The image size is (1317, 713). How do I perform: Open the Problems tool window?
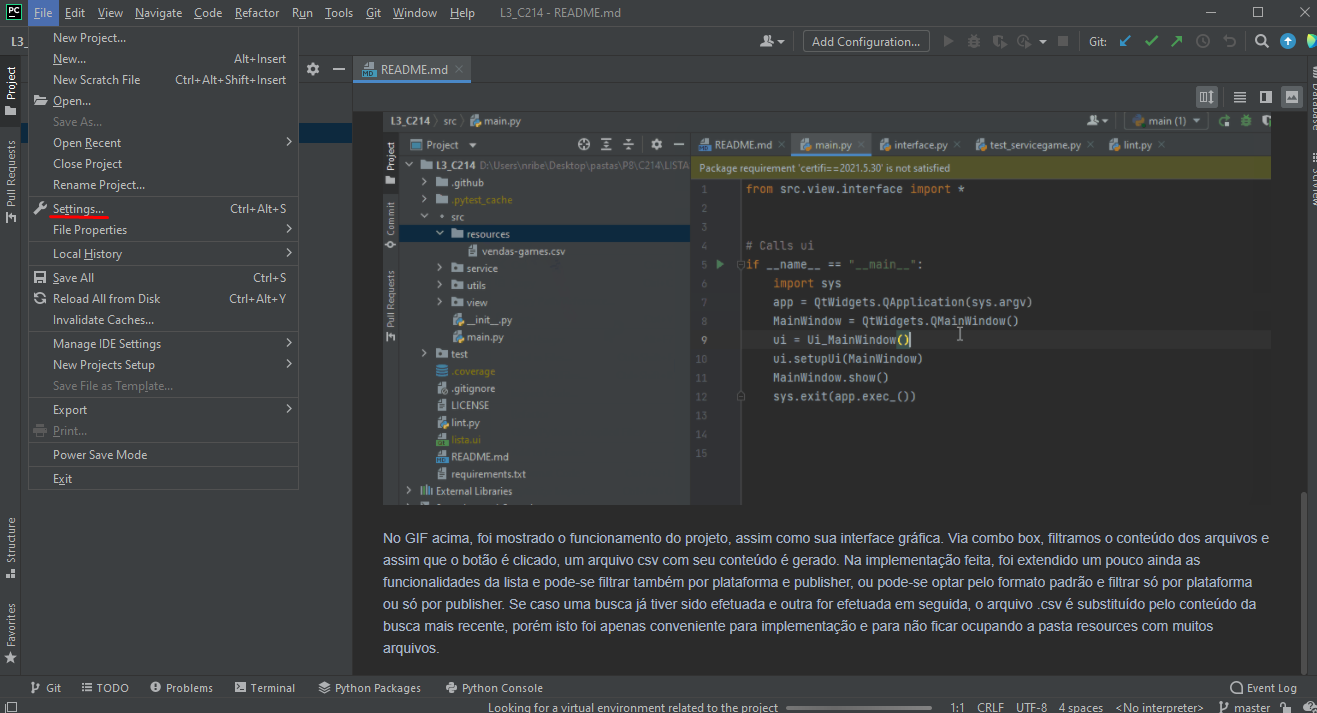click(181, 688)
